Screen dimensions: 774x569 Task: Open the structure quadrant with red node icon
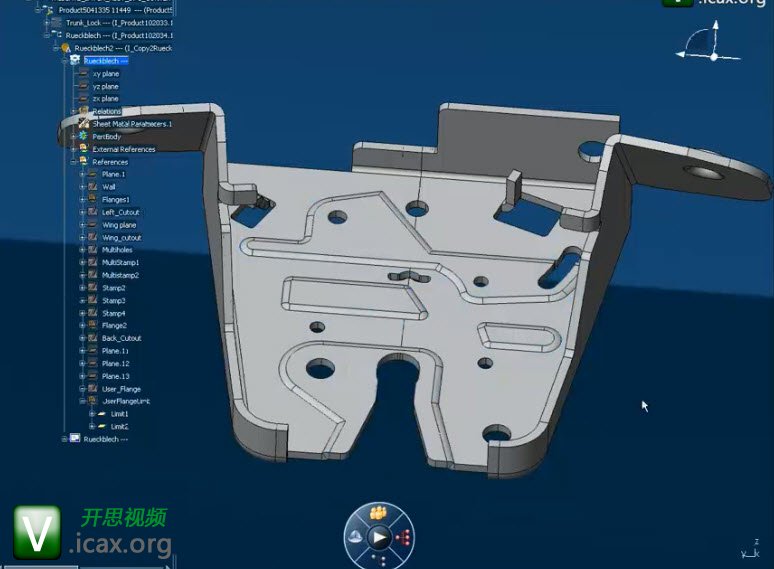(x=403, y=537)
